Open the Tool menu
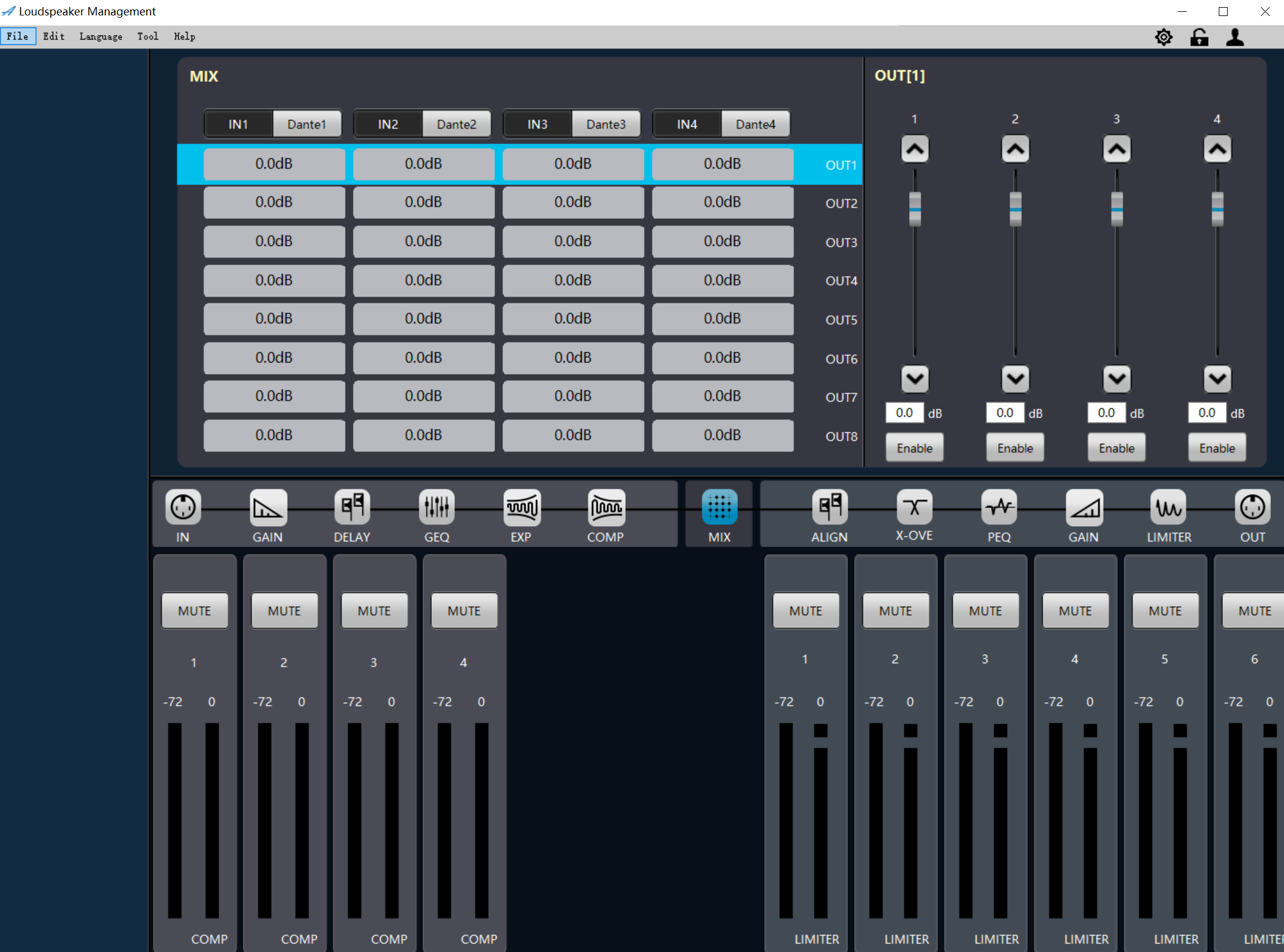The height and width of the screenshot is (952, 1284). (x=148, y=36)
